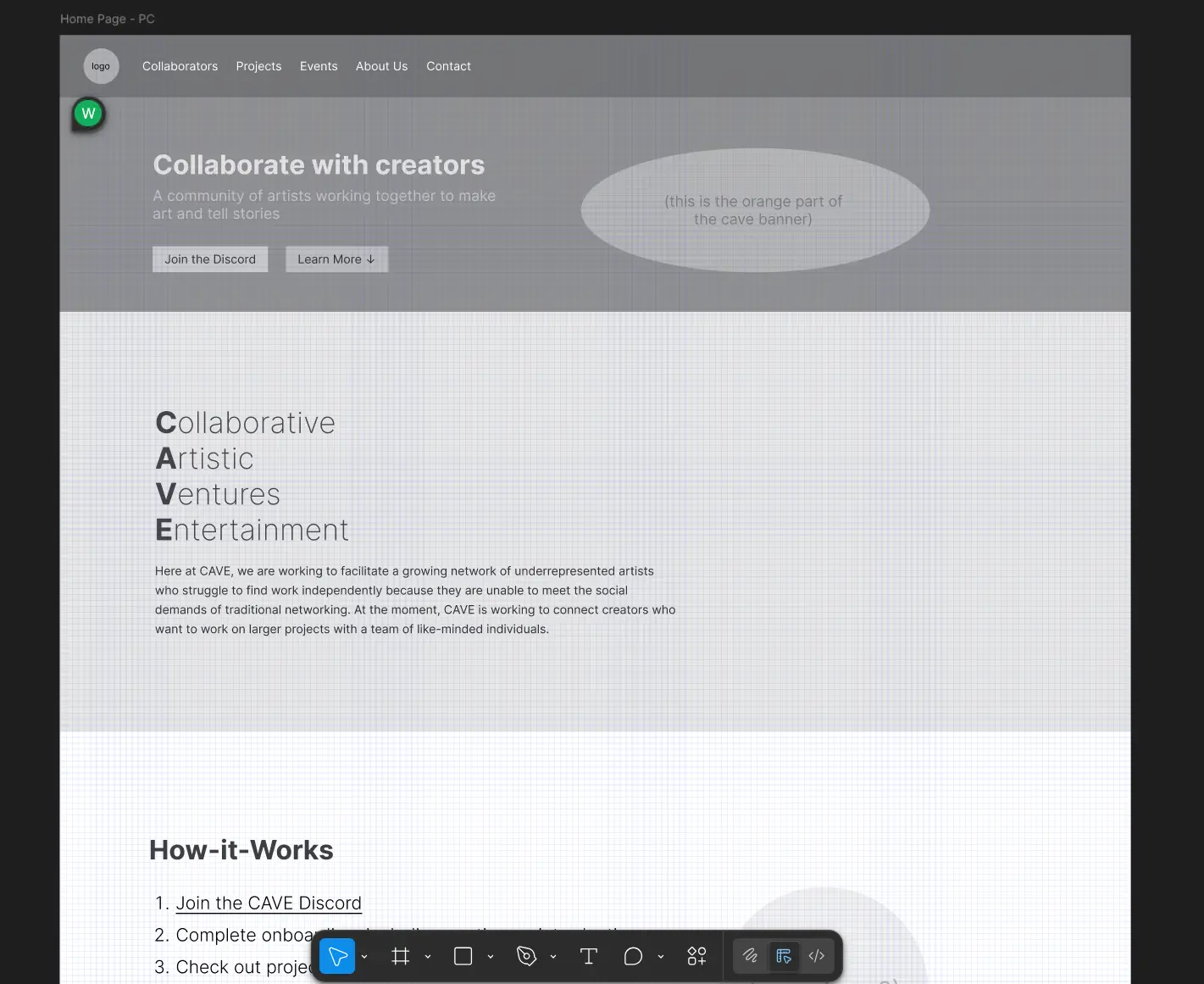Click the measurement ruler tool icon
Screen dimensions: 1204x984
point(783,956)
